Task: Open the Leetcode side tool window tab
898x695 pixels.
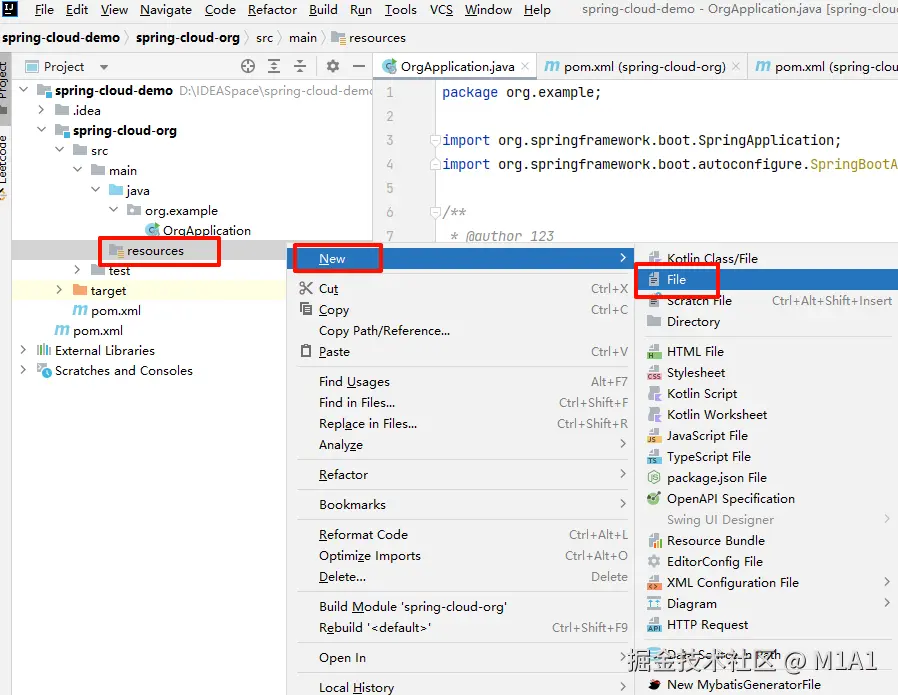Action: [x=4, y=166]
